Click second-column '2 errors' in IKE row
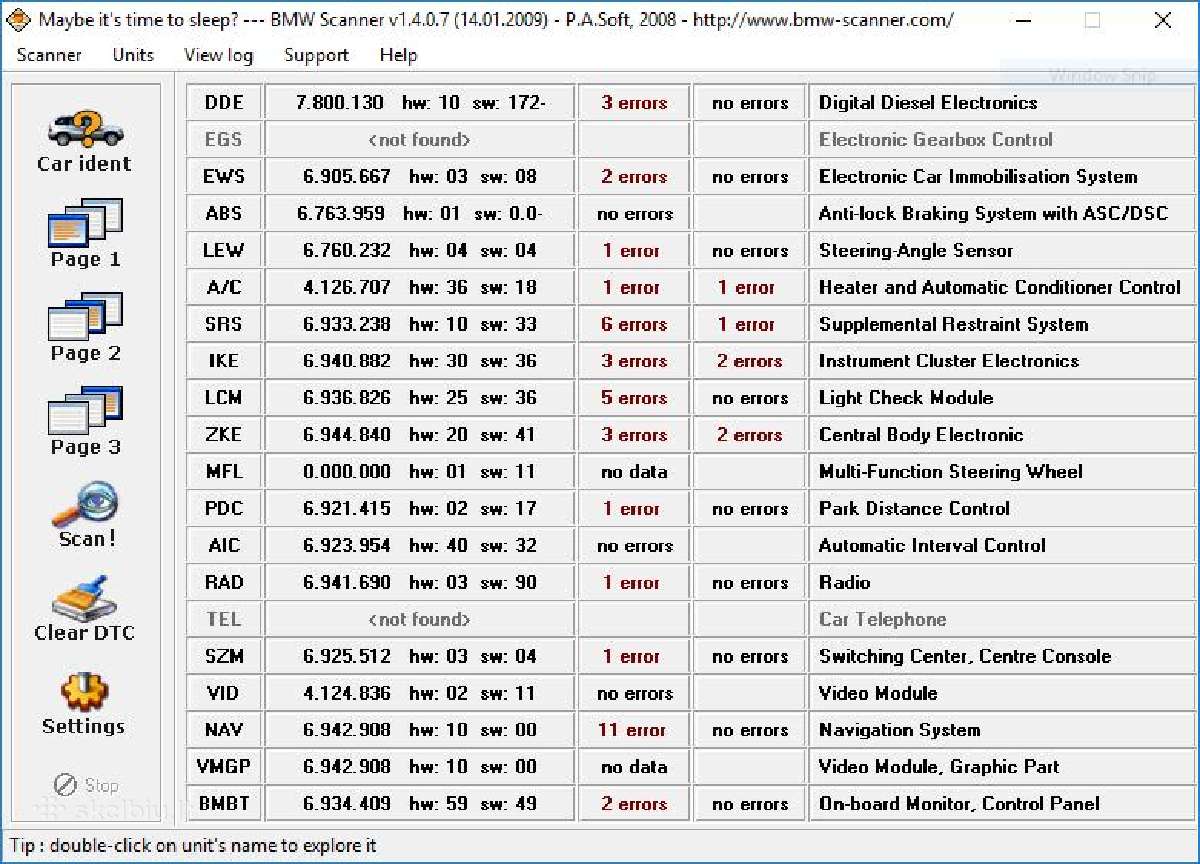 coord(749,362)
